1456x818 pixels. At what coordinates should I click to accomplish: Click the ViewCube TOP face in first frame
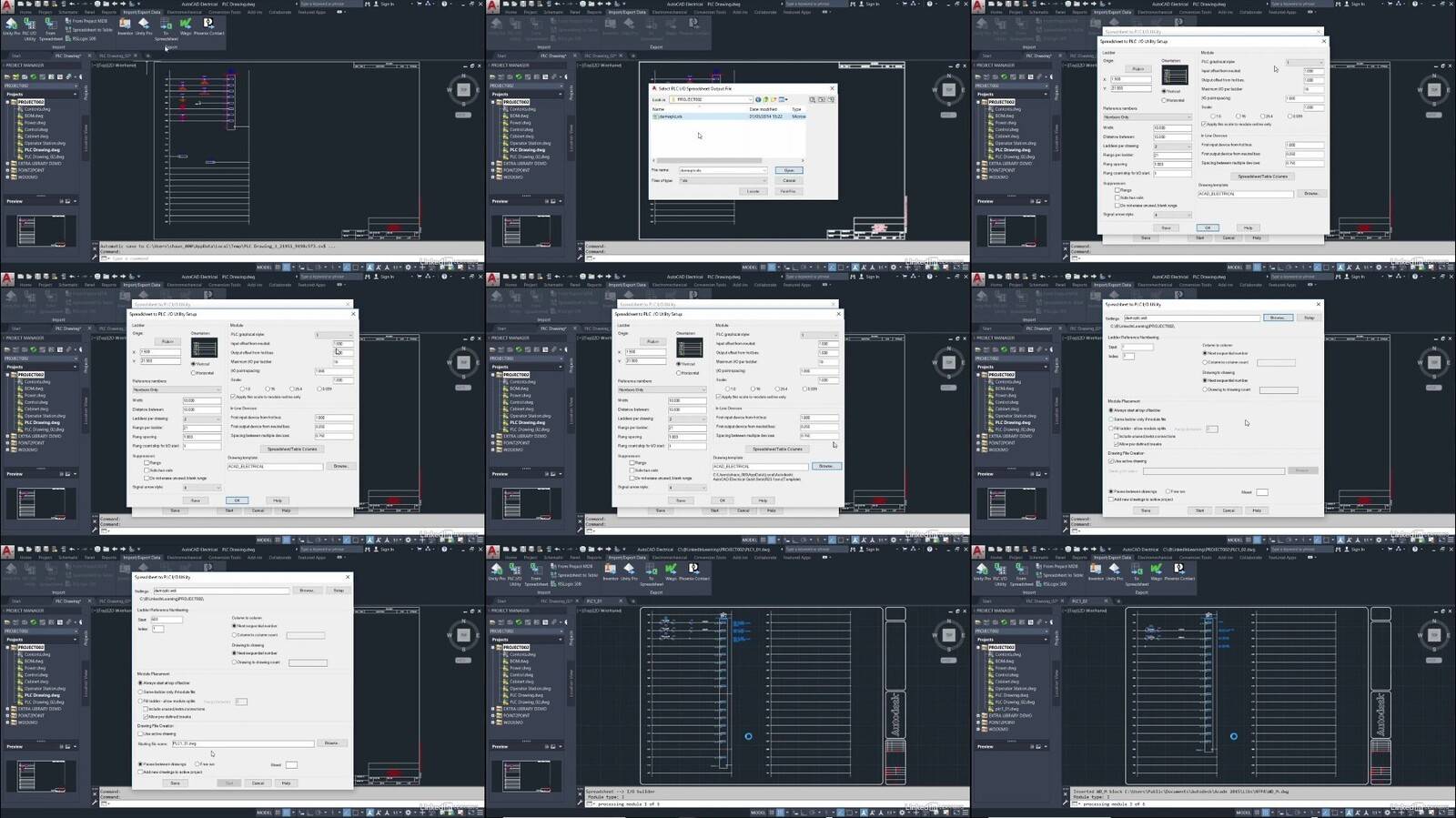coord(463,89)
